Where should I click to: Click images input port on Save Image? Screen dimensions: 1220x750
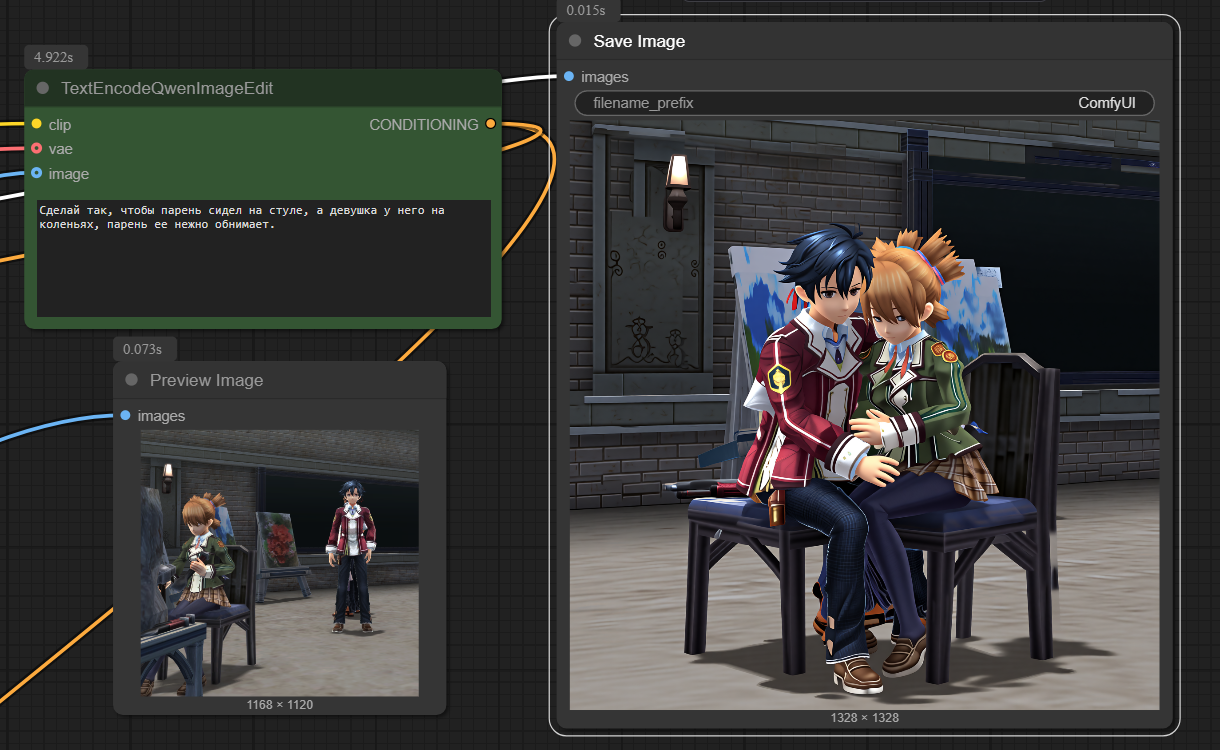coord(569,76)
